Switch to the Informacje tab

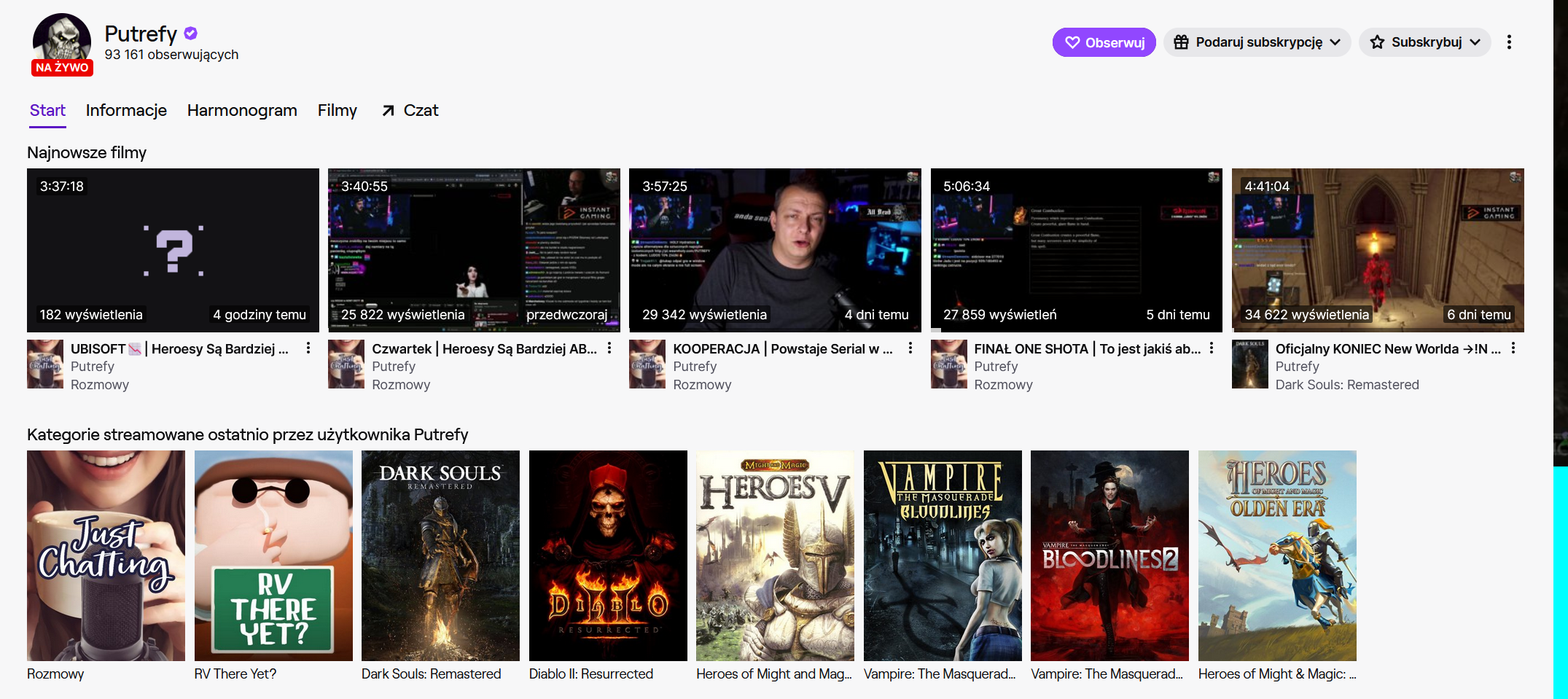[x=126, y=110]
